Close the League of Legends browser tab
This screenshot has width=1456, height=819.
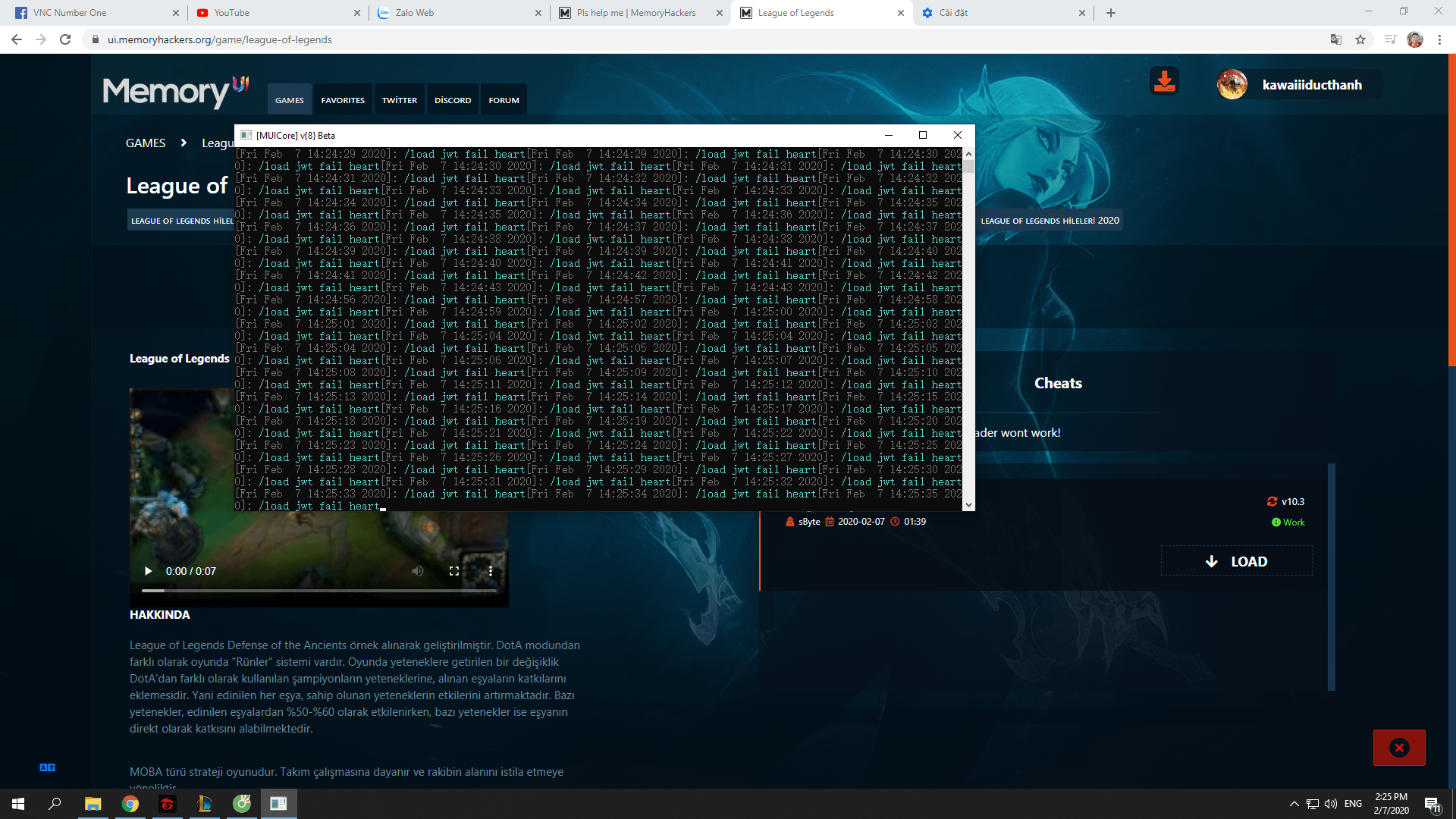tap(901, 13)
